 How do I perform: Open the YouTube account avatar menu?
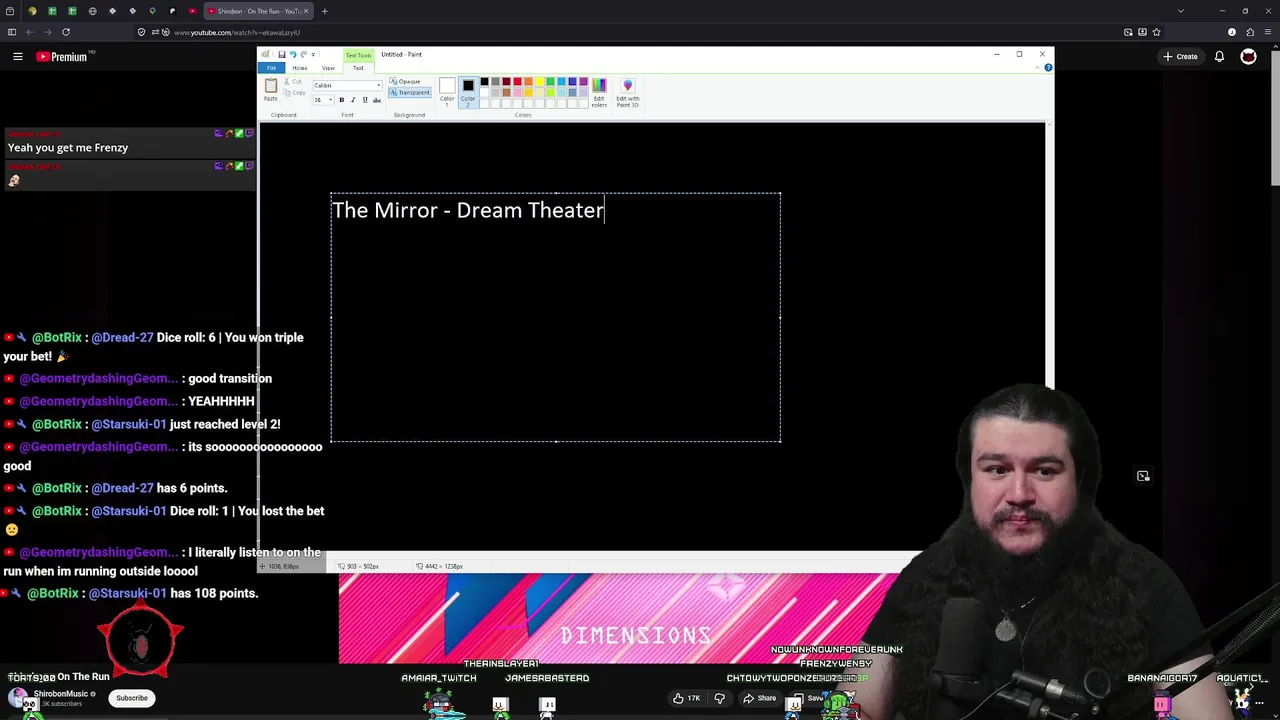pos(1248,57)
